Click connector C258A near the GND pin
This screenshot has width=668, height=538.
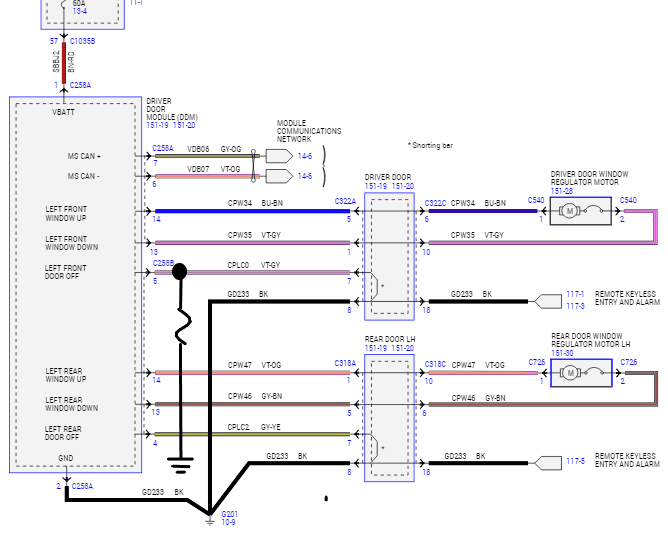click(x=82, y=486)
